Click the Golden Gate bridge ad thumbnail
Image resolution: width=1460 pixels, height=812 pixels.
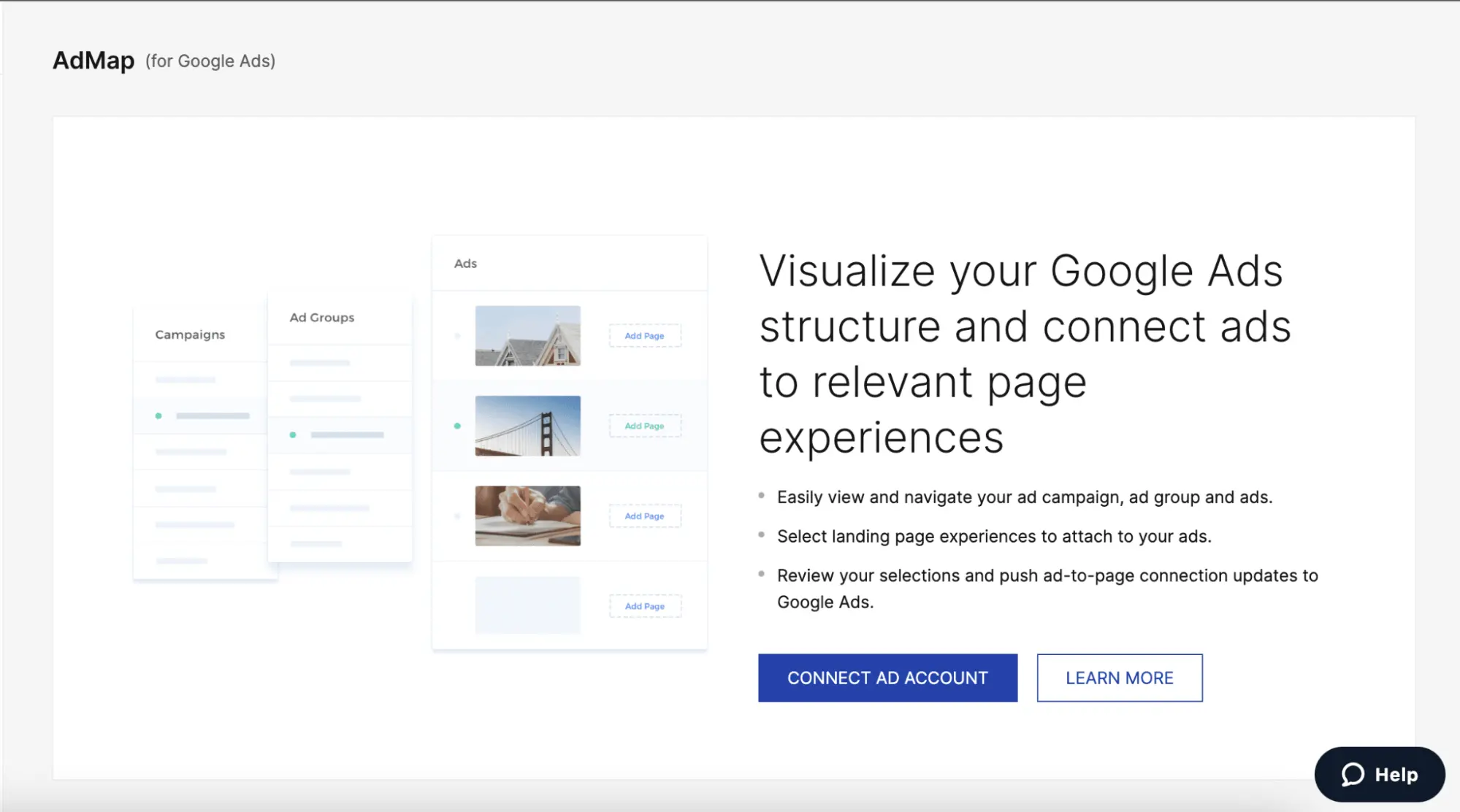(527, 426)
